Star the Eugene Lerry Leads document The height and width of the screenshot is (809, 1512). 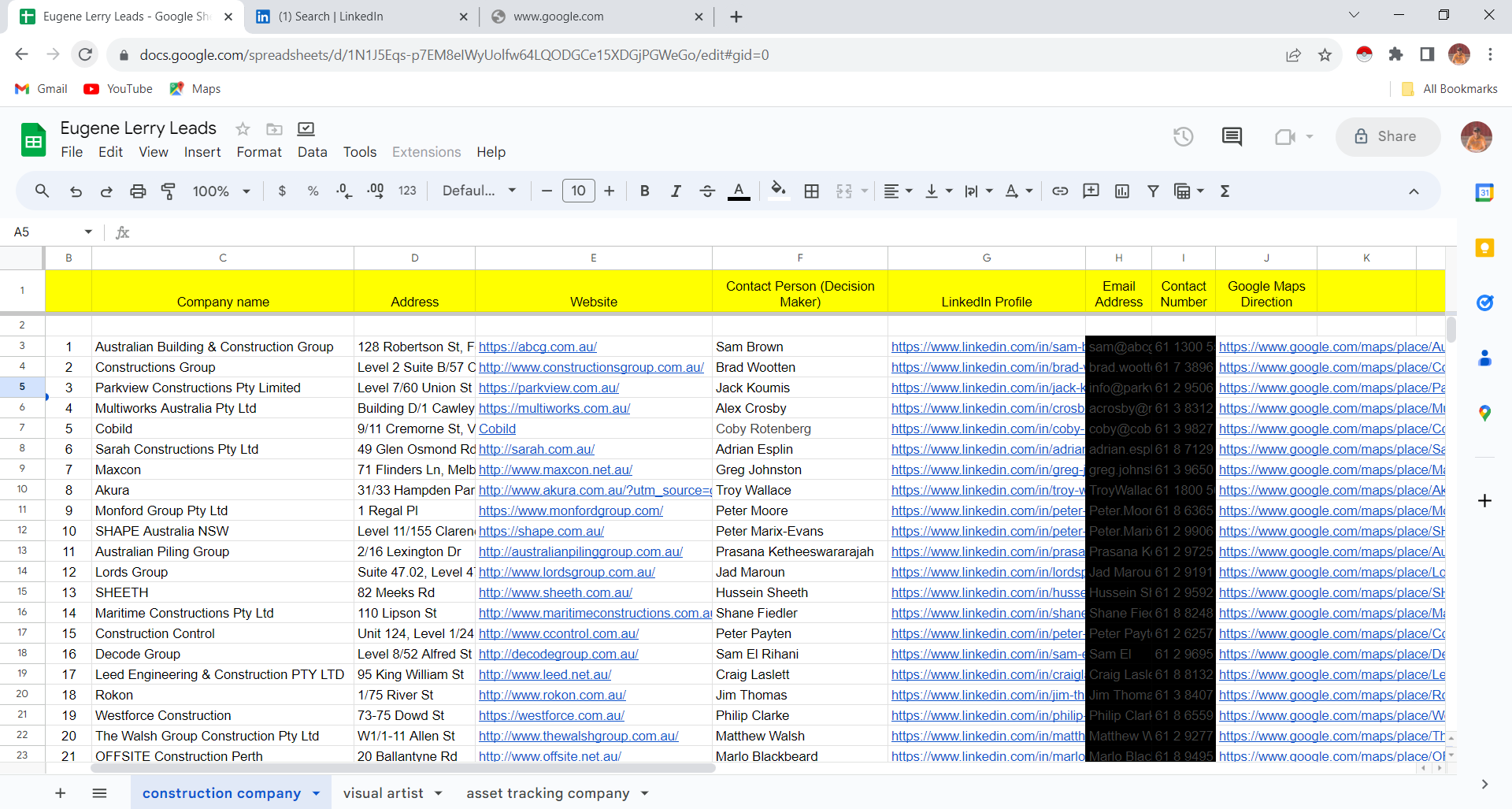[x=243, y=128]
